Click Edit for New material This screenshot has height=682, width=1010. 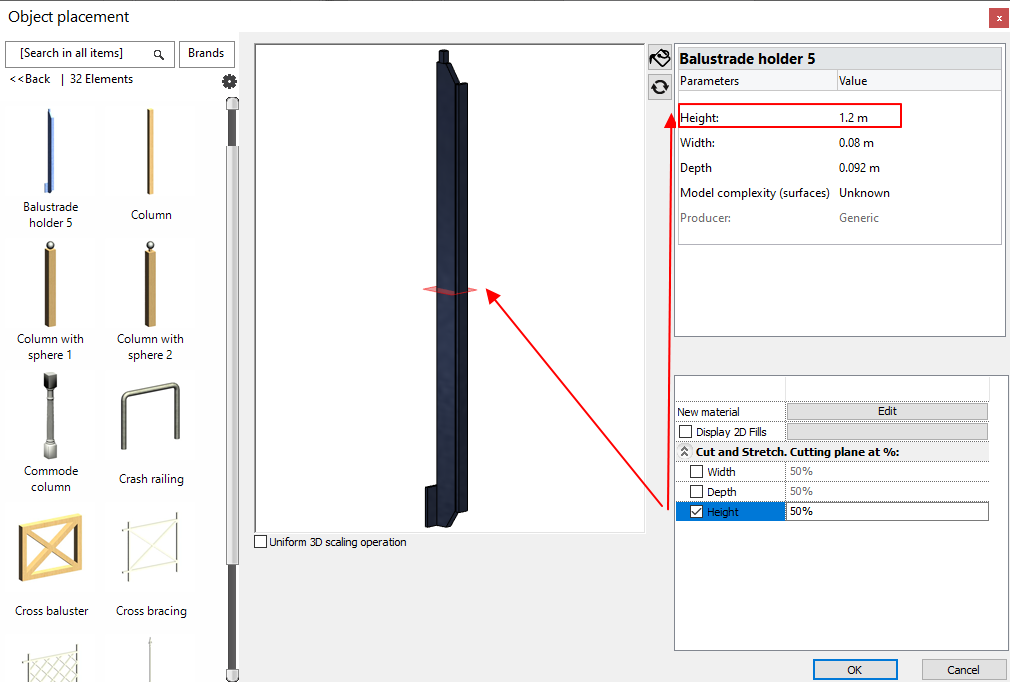pos(887,411)
